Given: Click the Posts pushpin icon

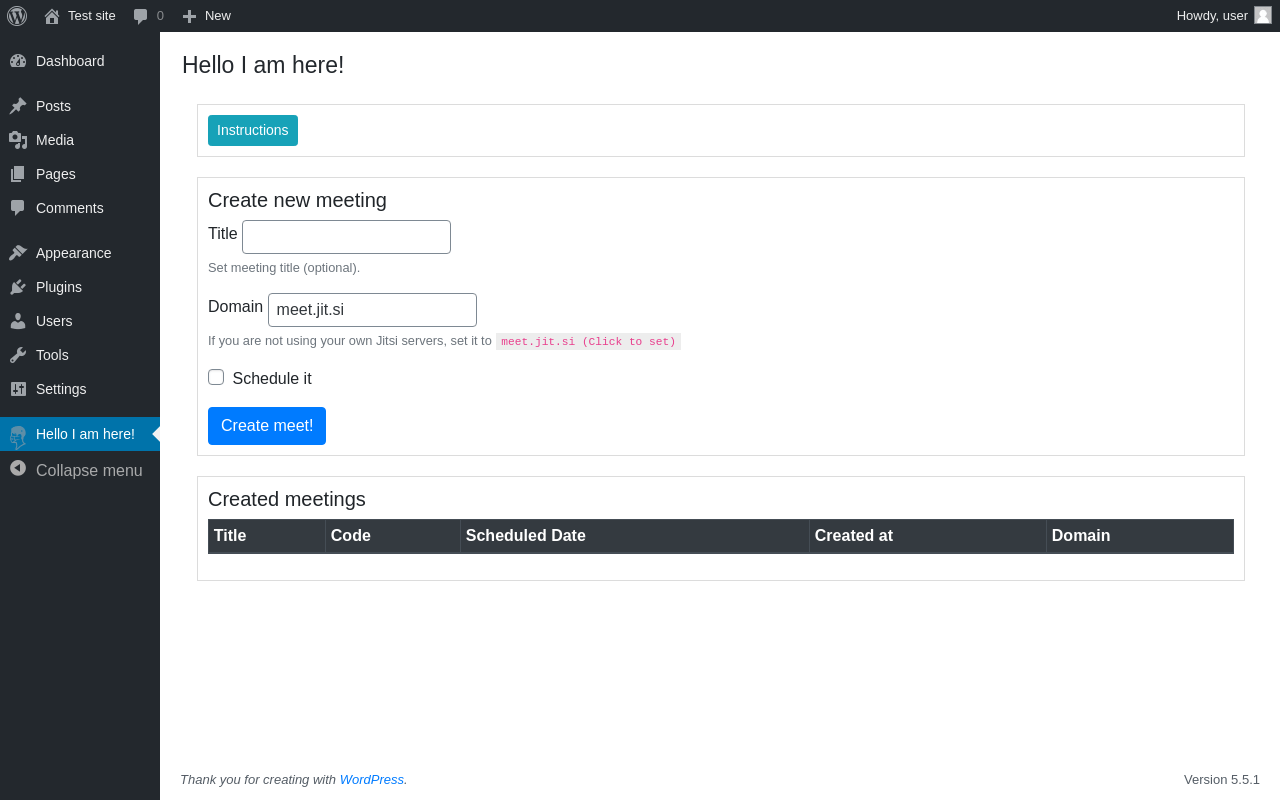Looking at the screenshot, I should [18, 106].
